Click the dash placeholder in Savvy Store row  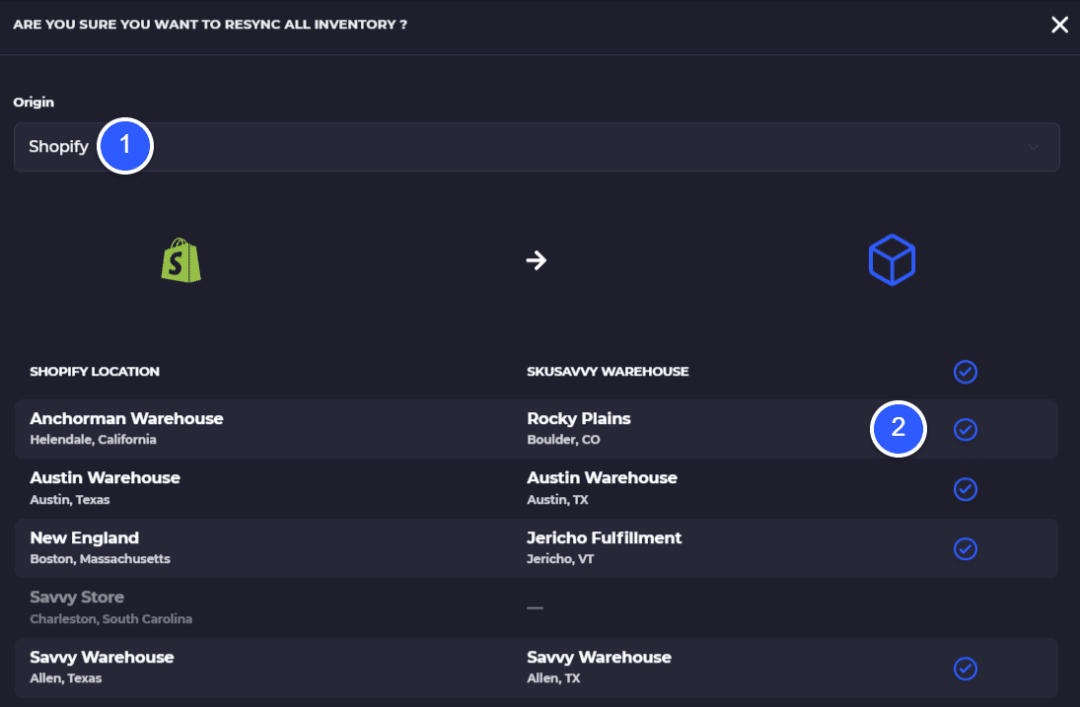(x=535, y=608)
